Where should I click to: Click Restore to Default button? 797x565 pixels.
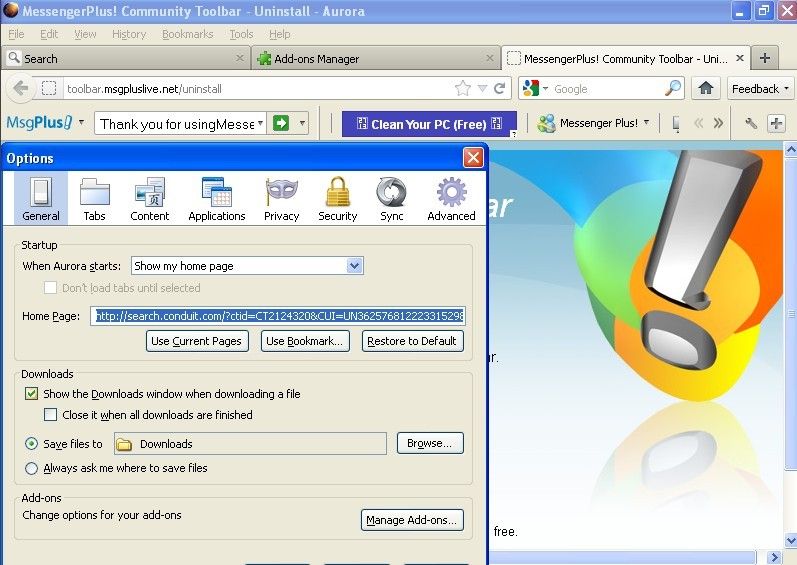click(412, 341)
